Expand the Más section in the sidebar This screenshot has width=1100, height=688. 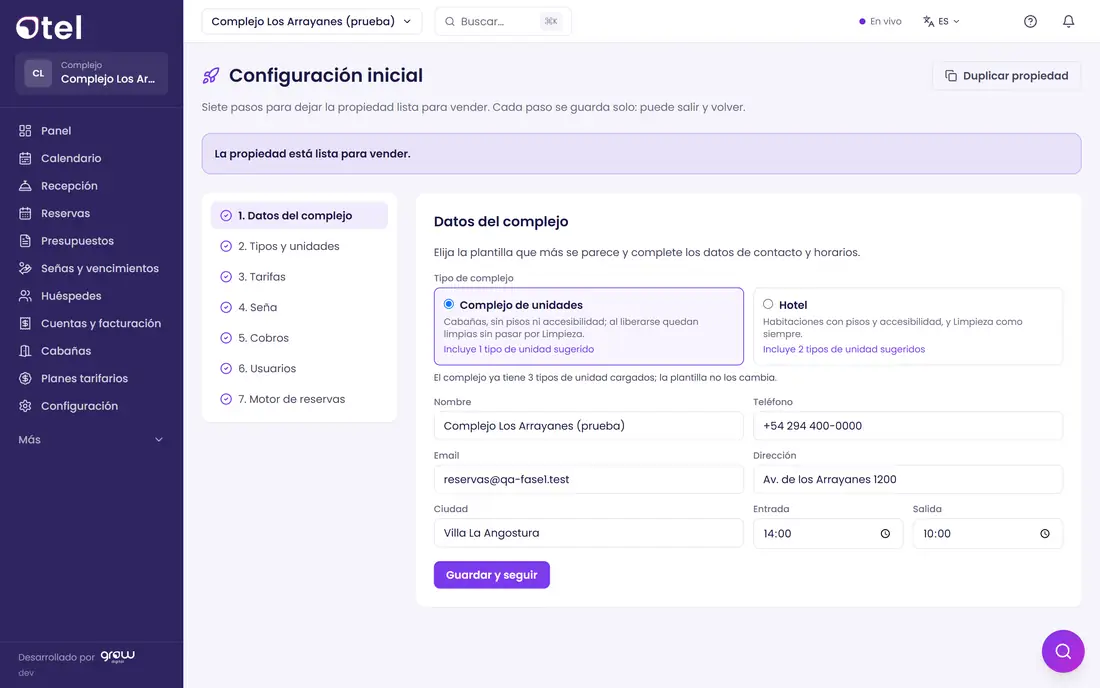pyautogui.click(x=91, y=440)
